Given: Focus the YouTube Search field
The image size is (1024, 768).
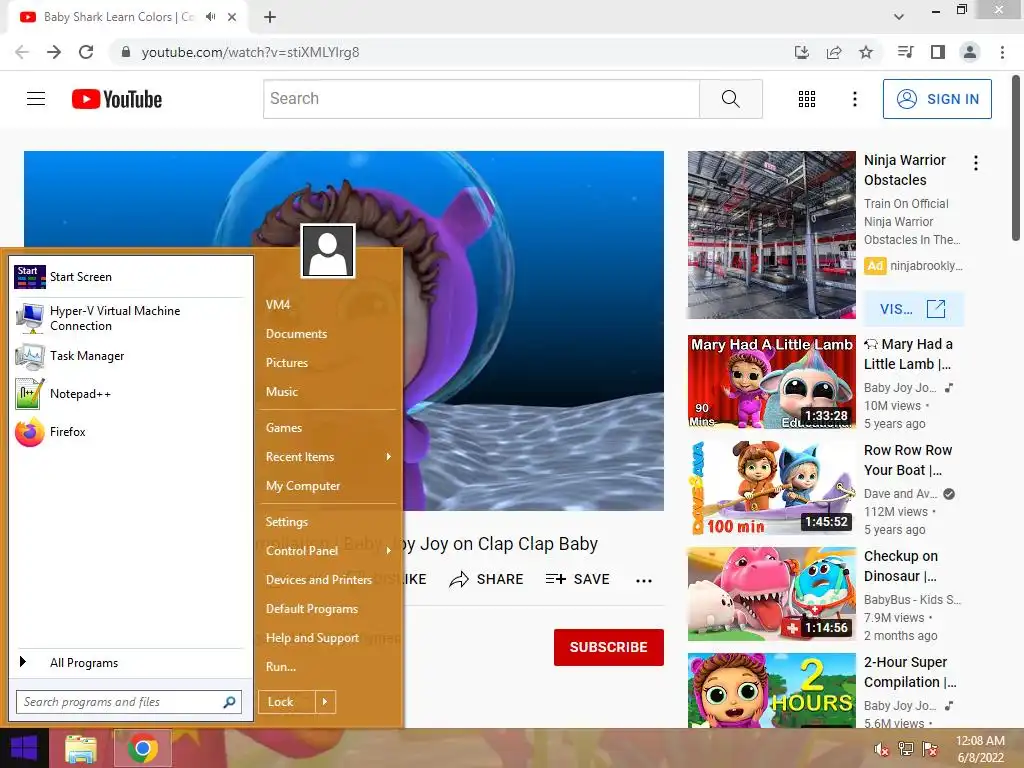Looking at the screenshot, I should (481, 99).
